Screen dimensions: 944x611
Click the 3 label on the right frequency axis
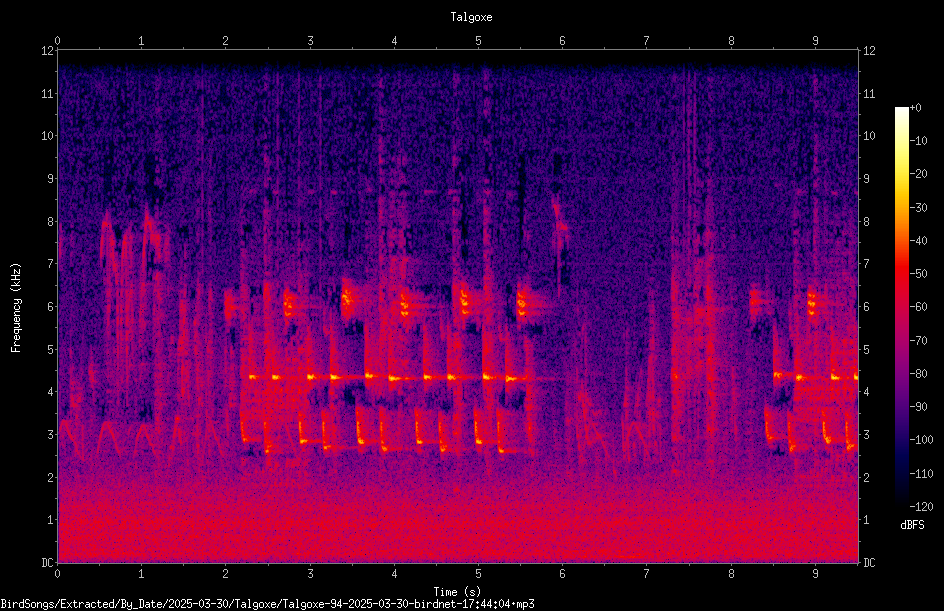pos(867,435)
